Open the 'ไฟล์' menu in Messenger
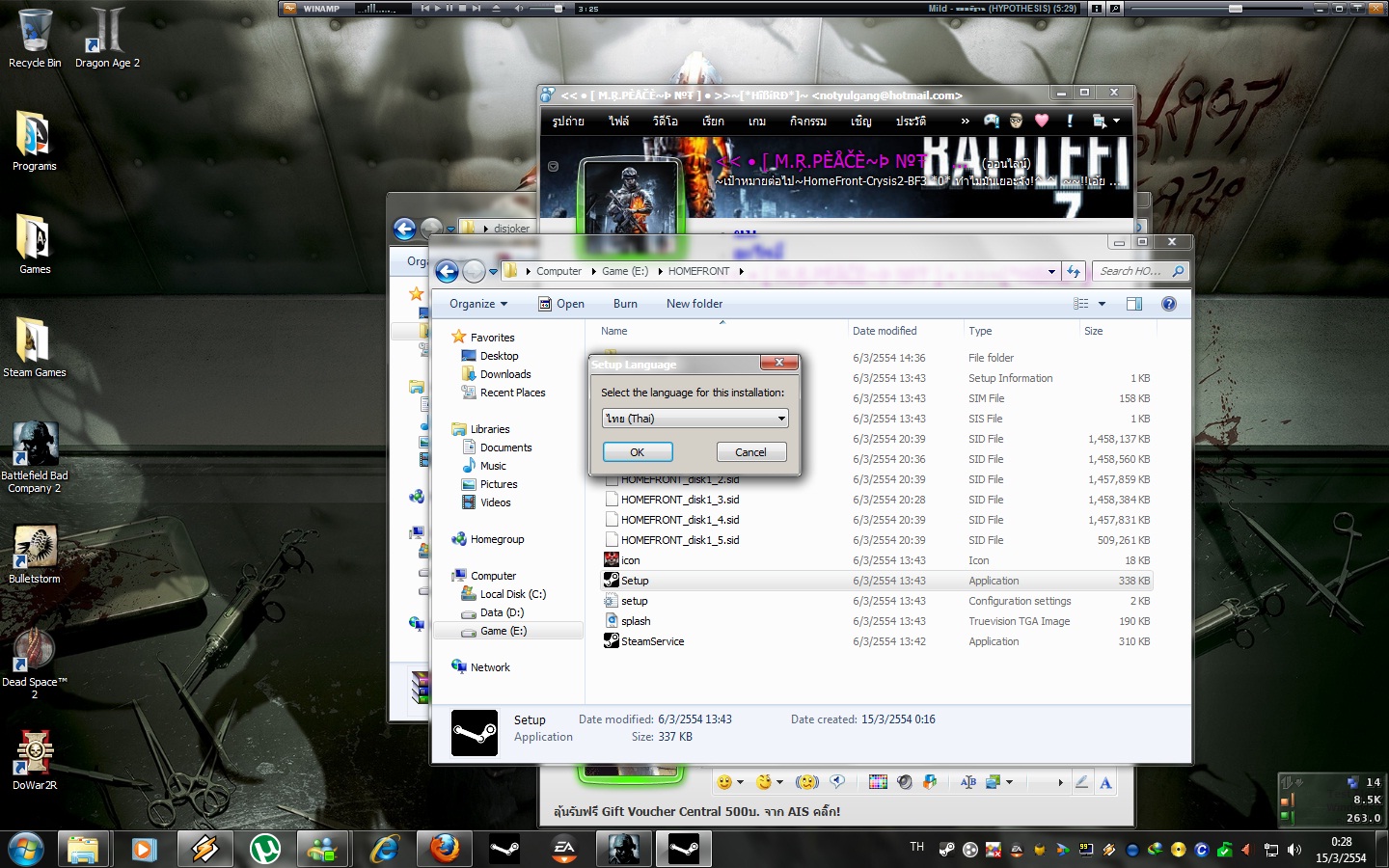The image size is (1389, 868). pyautogui.click(x=618, y=122)
